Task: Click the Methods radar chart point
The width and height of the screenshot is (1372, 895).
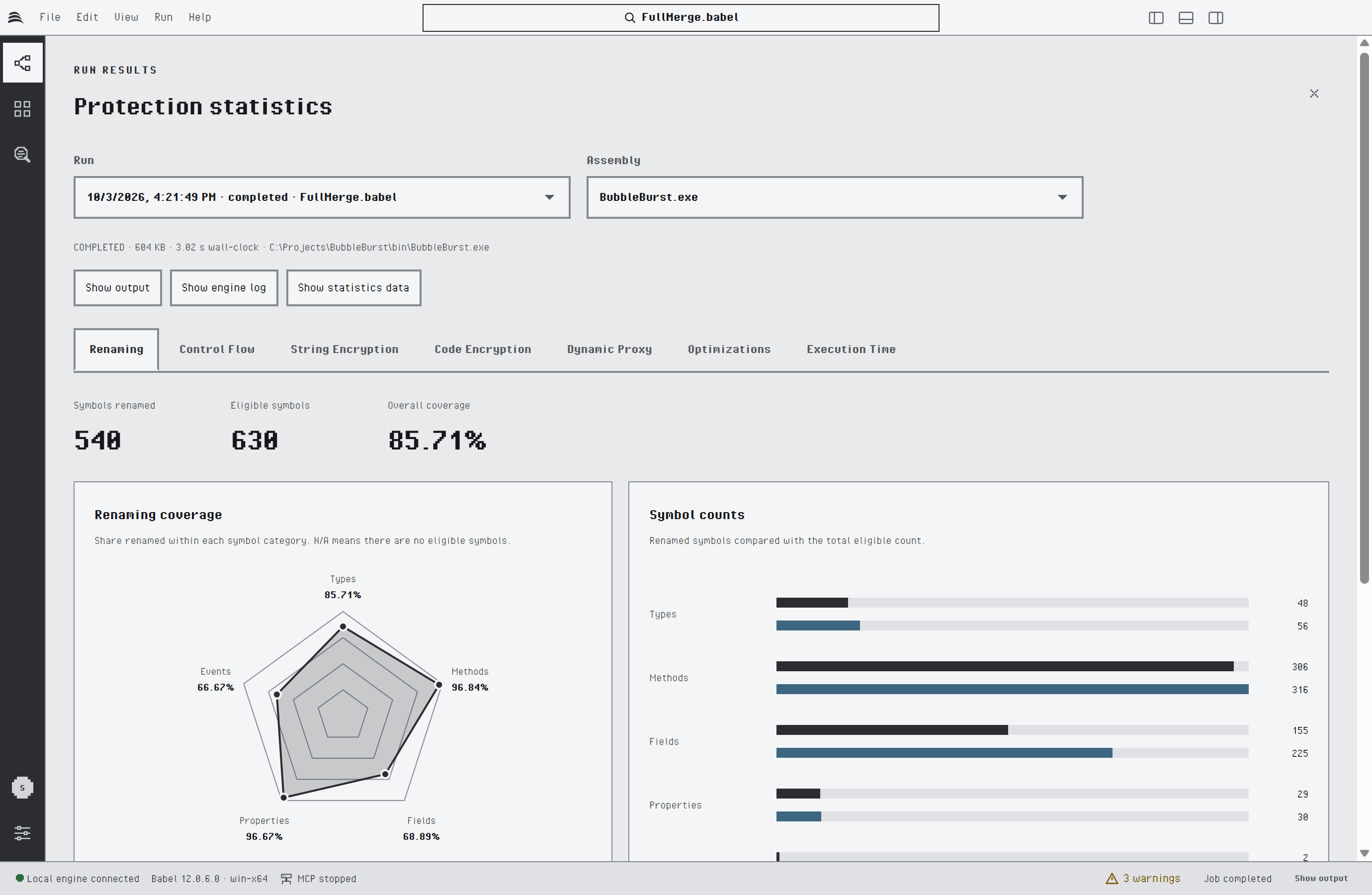Action: pyautogui.click(x=439, y=685)
